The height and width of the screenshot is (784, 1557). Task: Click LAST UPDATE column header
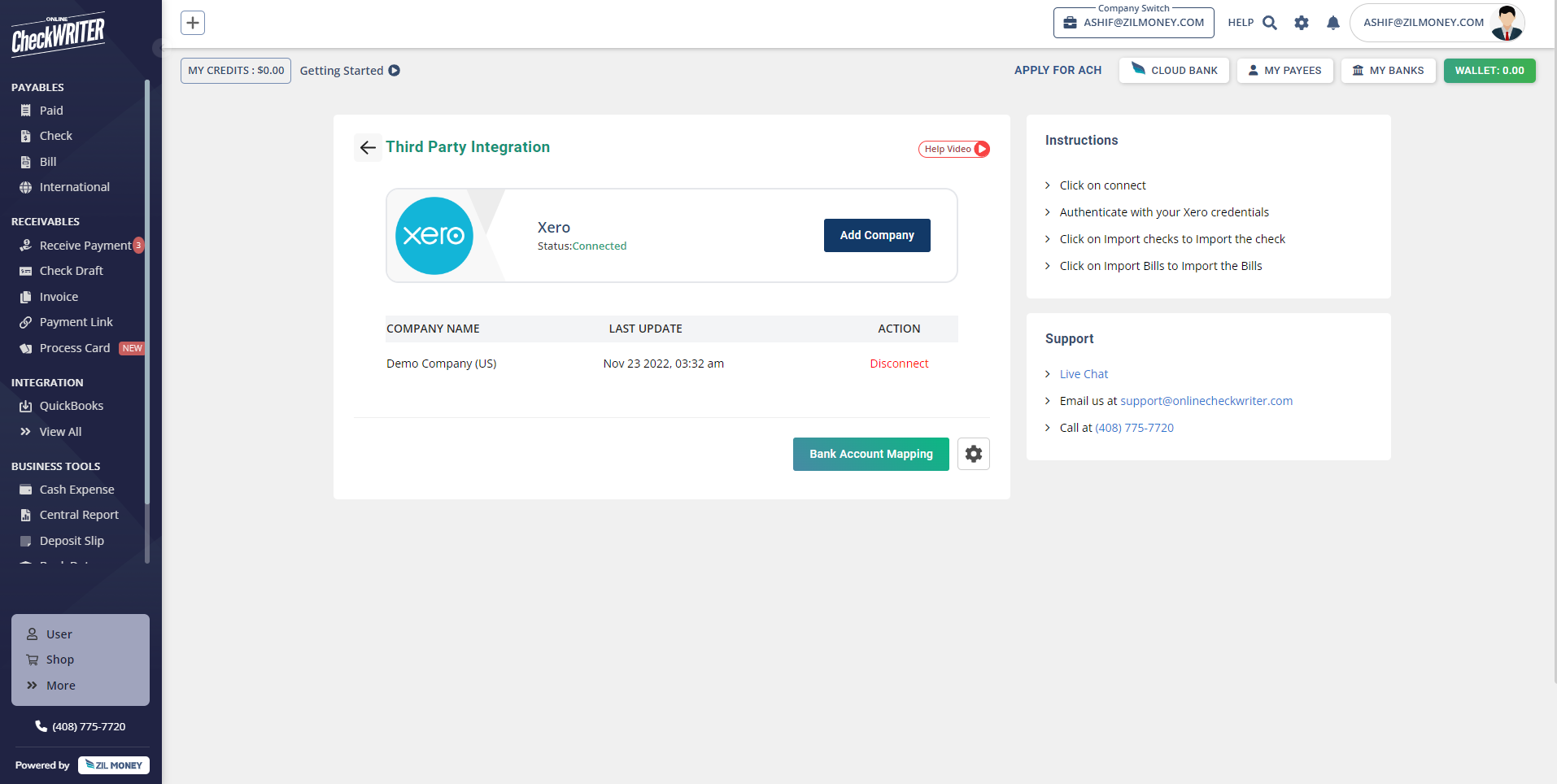coord(646,329)
